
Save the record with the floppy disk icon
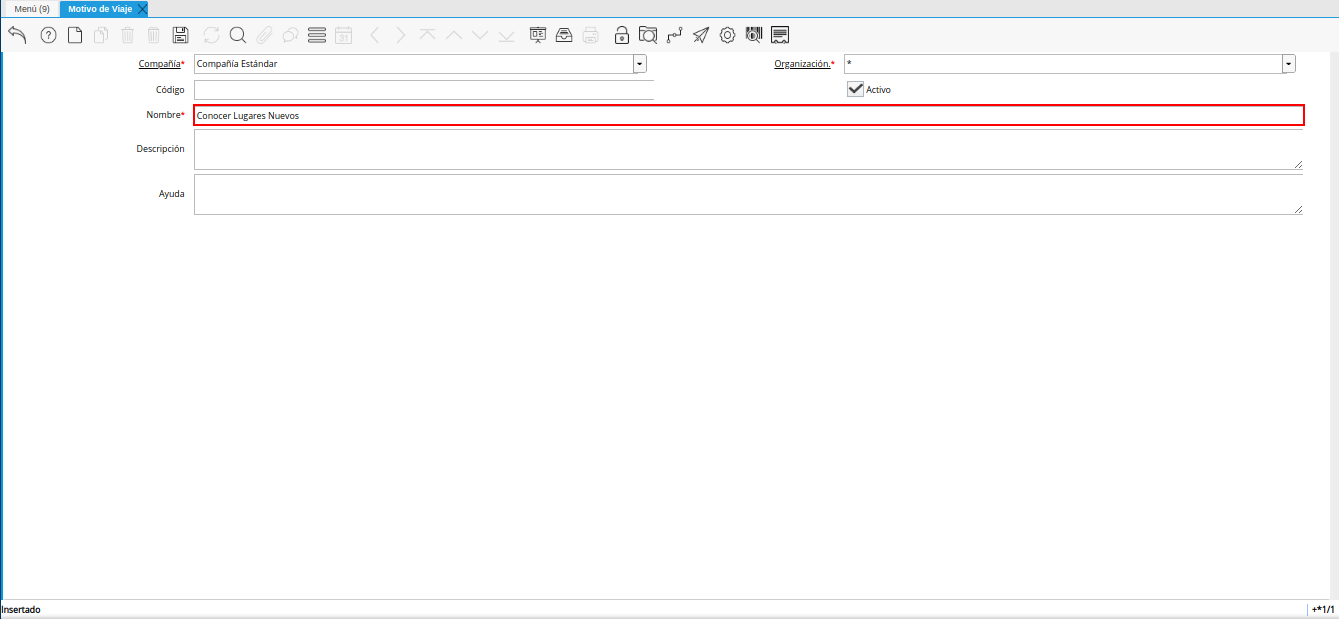[x=181, y=35]
